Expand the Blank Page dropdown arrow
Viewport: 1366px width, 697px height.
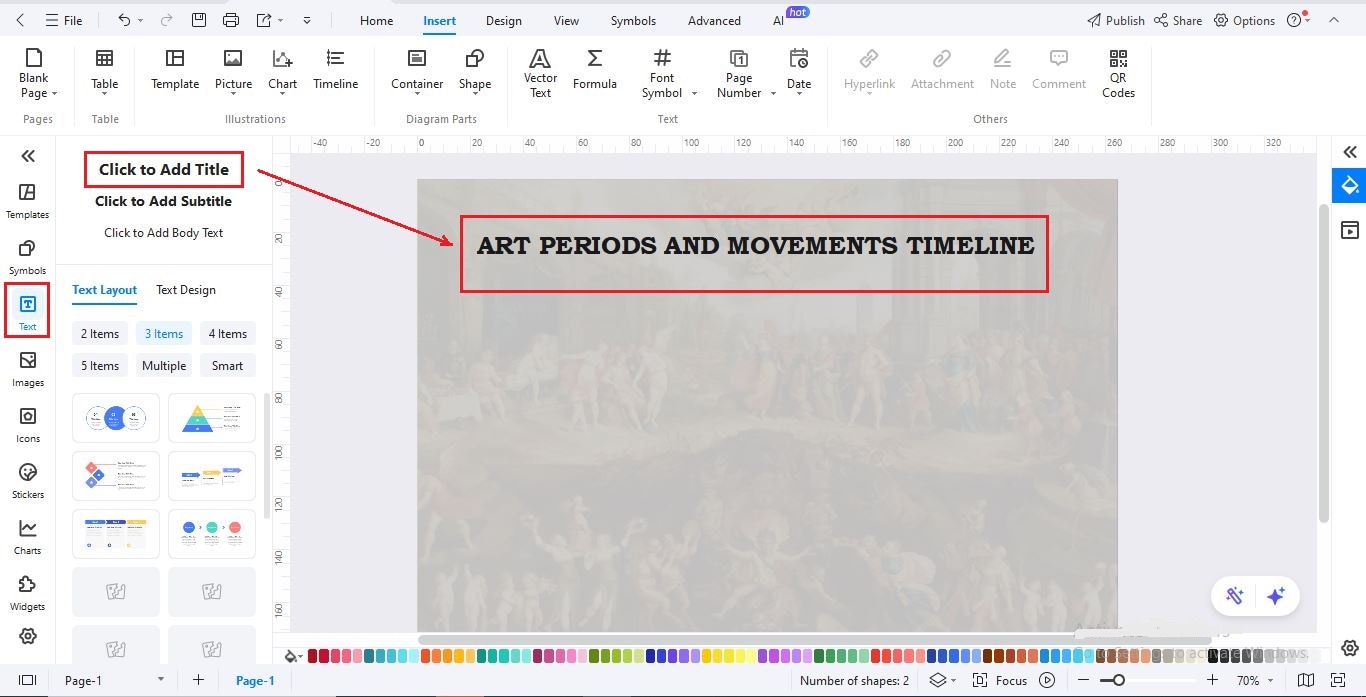click(x=54, y=93)
